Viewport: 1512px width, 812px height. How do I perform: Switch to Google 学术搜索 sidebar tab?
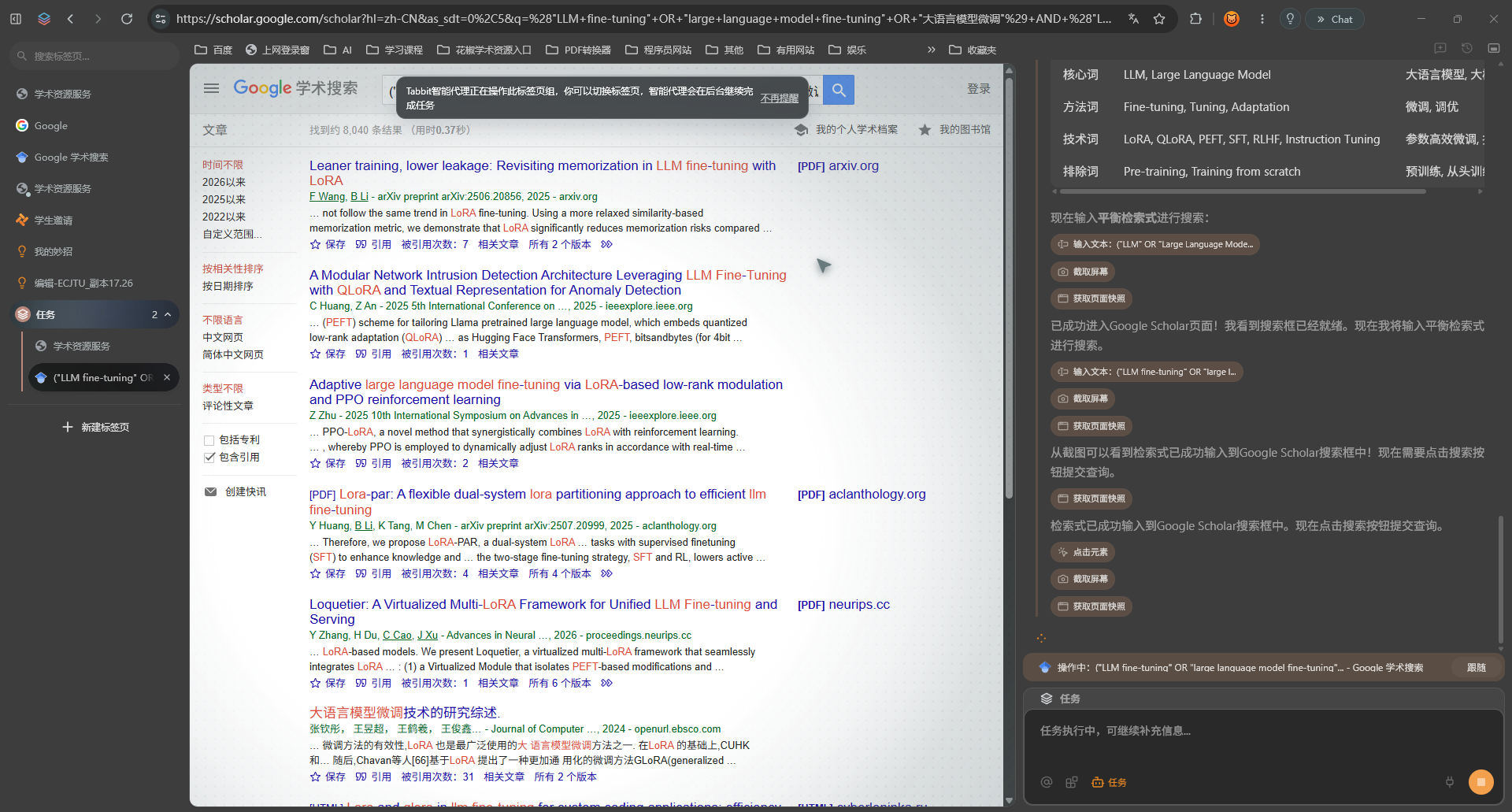tap(94, 157)
